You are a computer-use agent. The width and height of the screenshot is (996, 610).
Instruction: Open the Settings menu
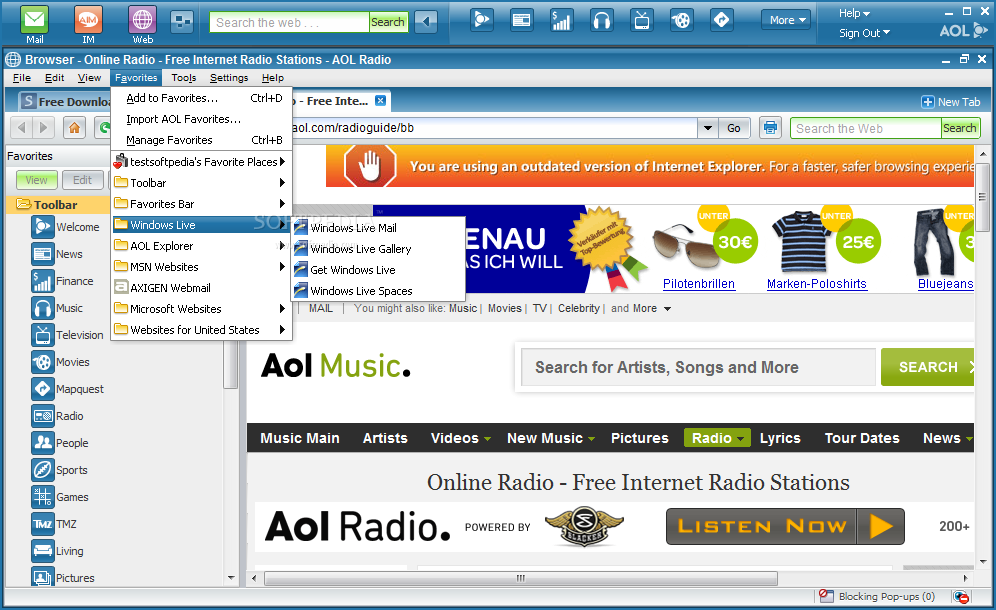(229, 78)
